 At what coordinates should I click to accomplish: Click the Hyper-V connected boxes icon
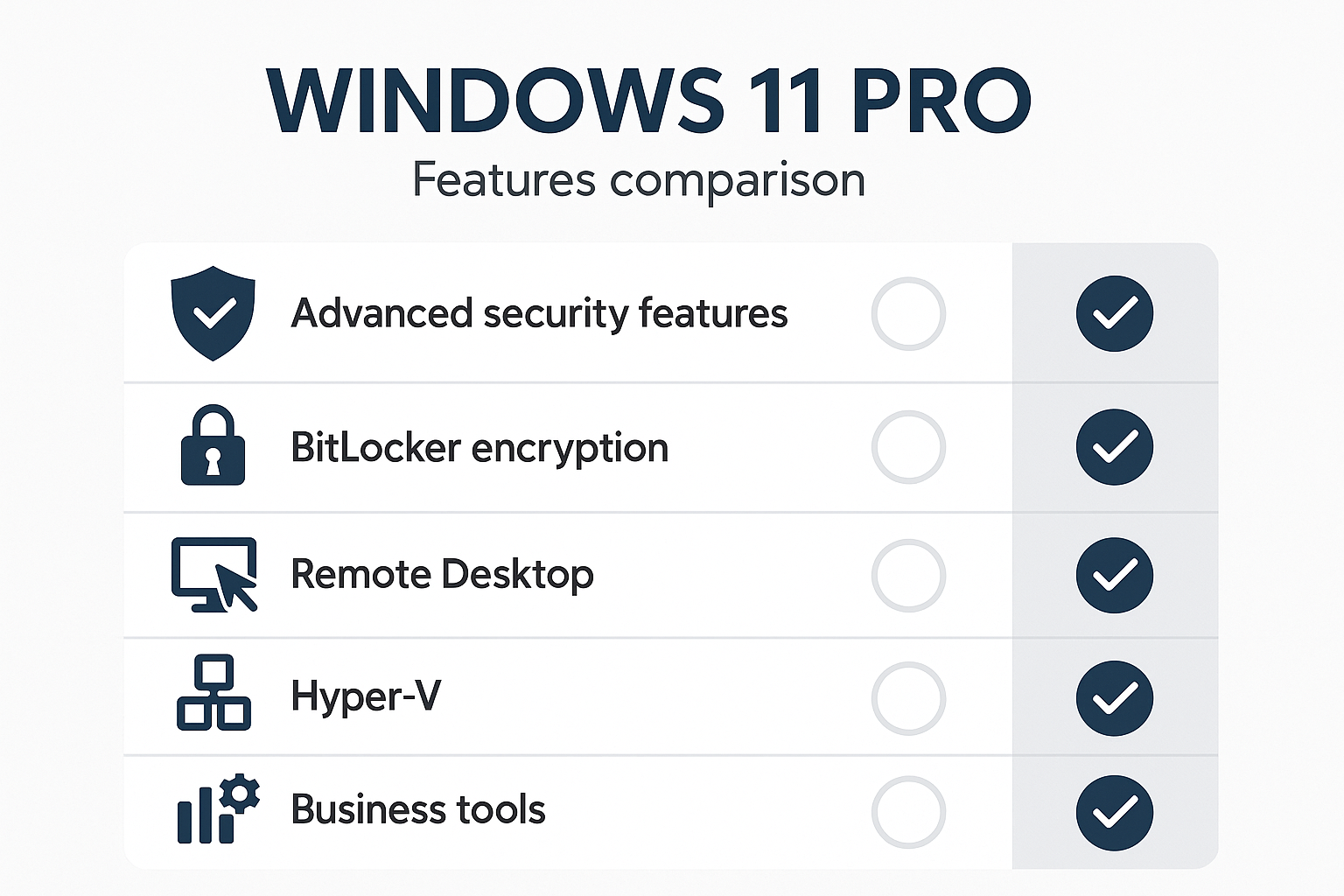click(213, 693)
